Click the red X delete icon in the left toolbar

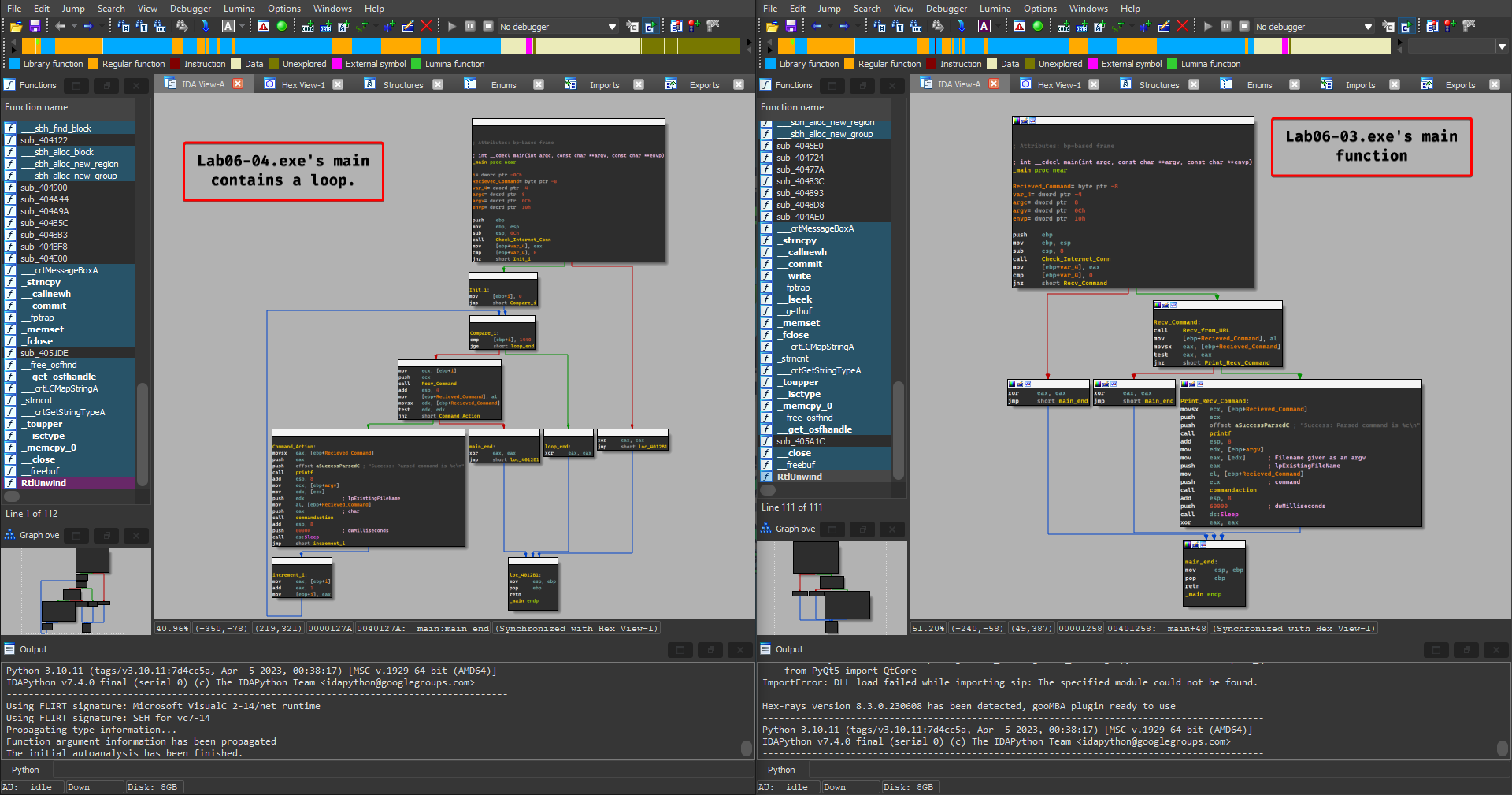click(426, 26)
